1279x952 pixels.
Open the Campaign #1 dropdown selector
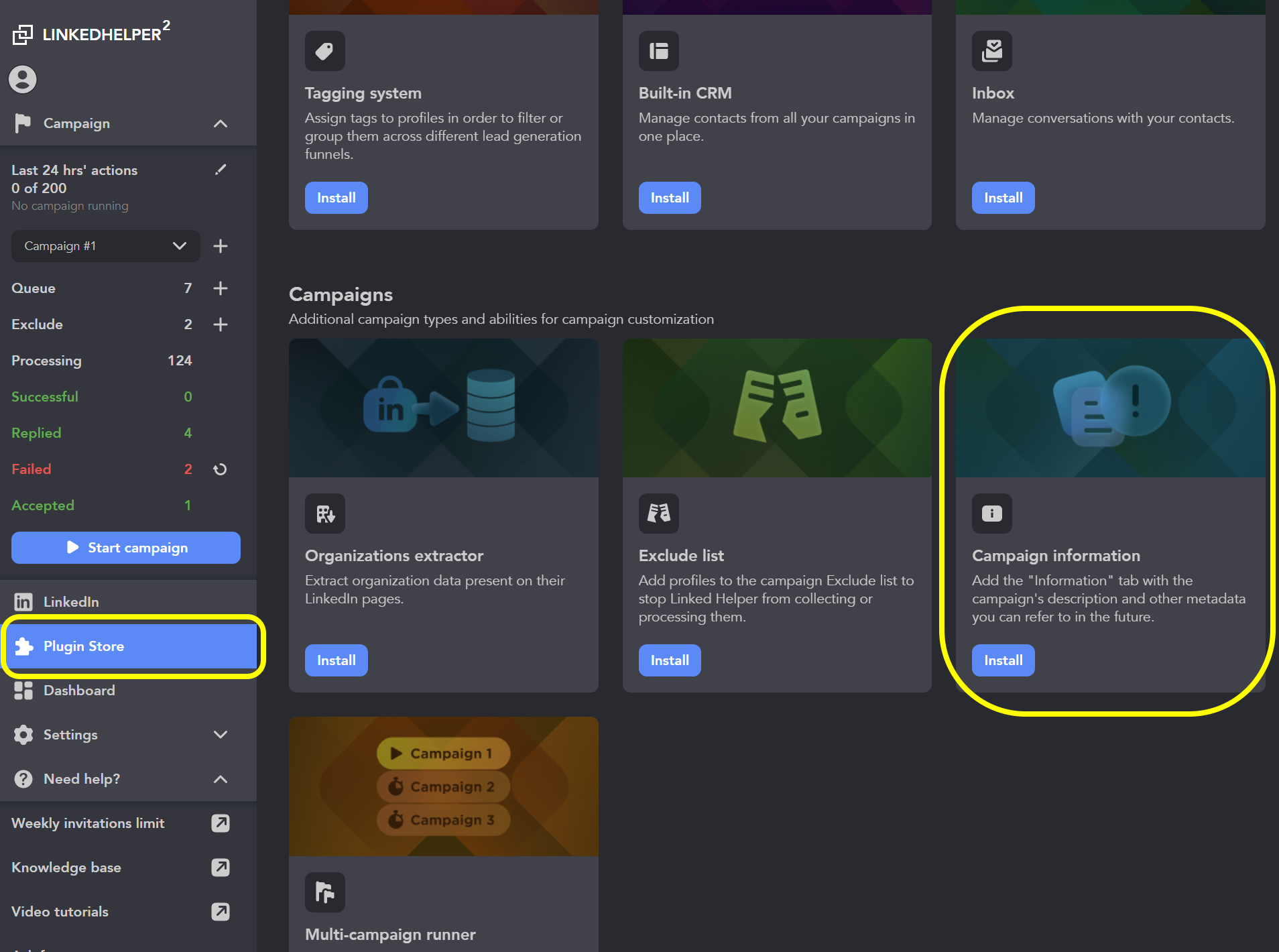105,246
